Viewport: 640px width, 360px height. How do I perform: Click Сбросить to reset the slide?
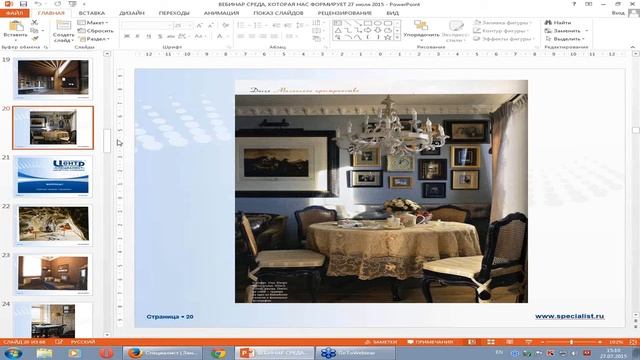click(x=96, y=31)
